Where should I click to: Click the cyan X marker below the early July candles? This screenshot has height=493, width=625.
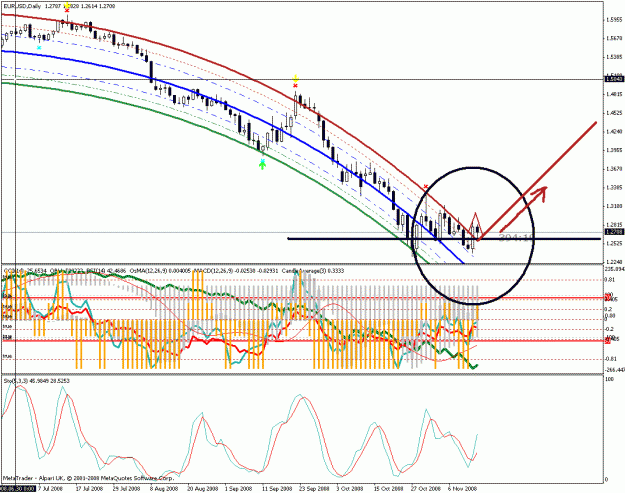click(x=39, y=48)
